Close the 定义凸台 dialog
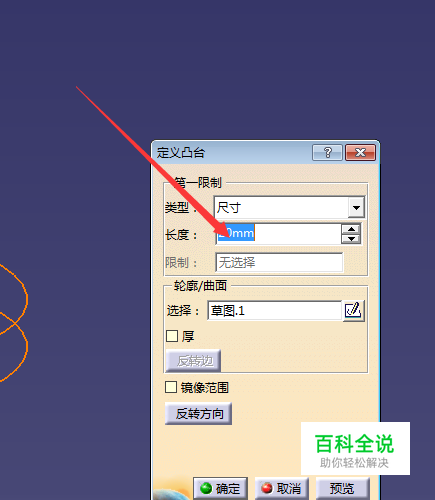The height and width of the screenshot is (500, 435). coord(360,153)
